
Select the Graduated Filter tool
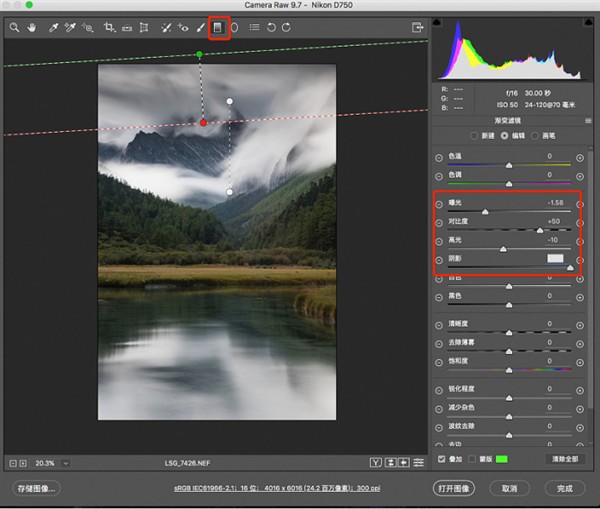click(217, 28)
